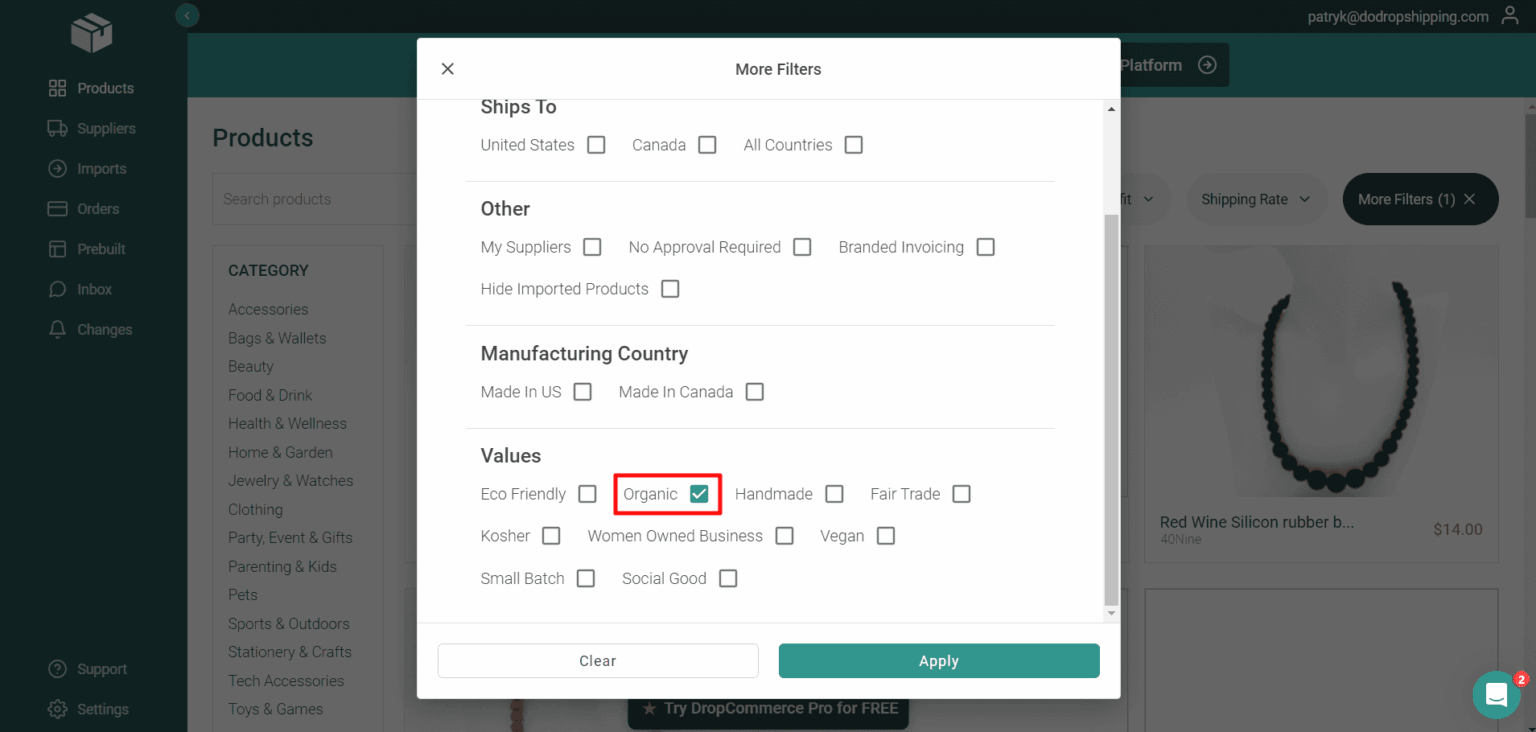Screen dimensions: 1536x732
Task: Open the Suppliers section from the sidebar
Action: tap(58, 128)
